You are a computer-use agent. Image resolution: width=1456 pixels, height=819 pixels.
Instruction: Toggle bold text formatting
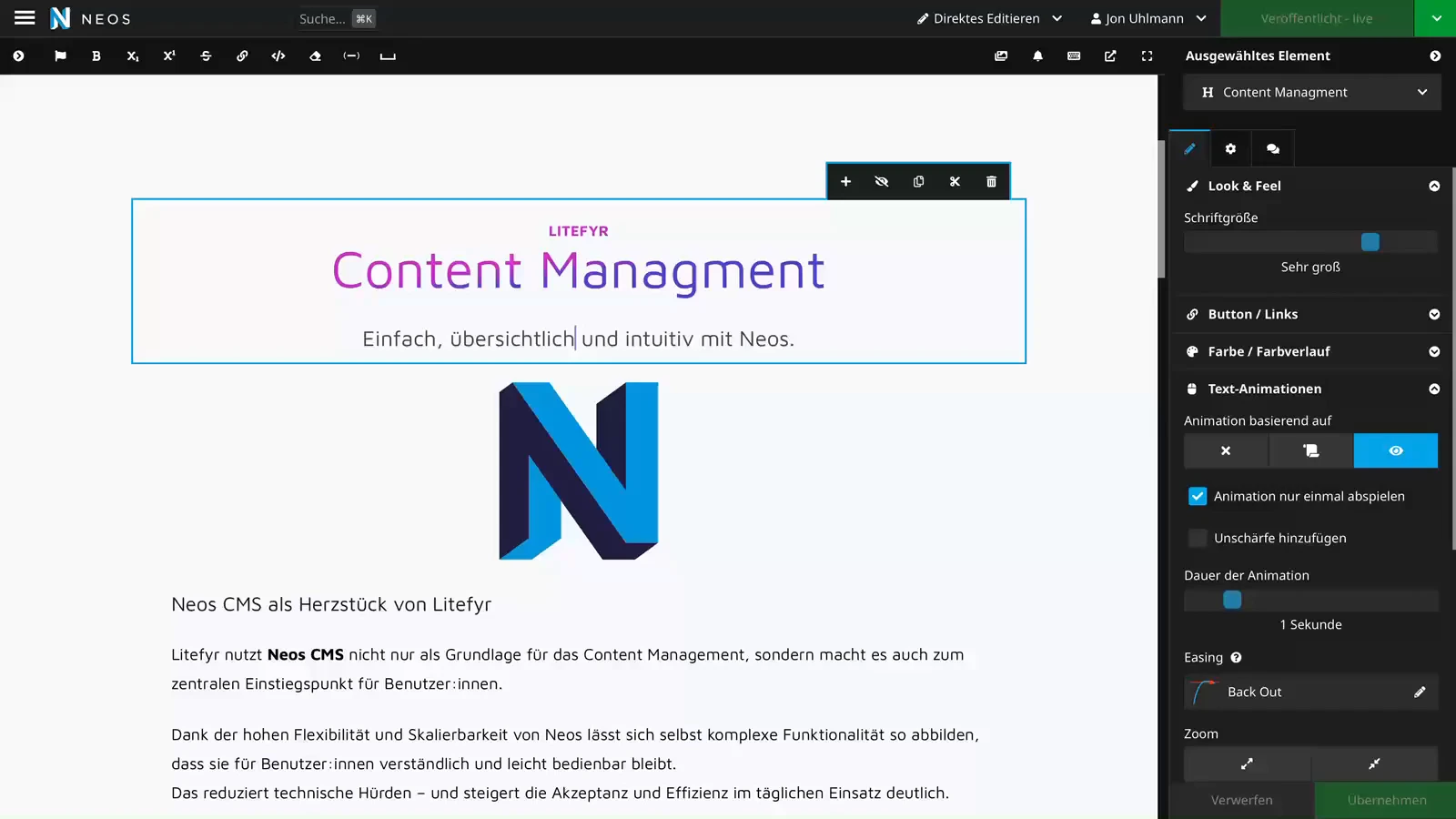click(x=96, y=56)
